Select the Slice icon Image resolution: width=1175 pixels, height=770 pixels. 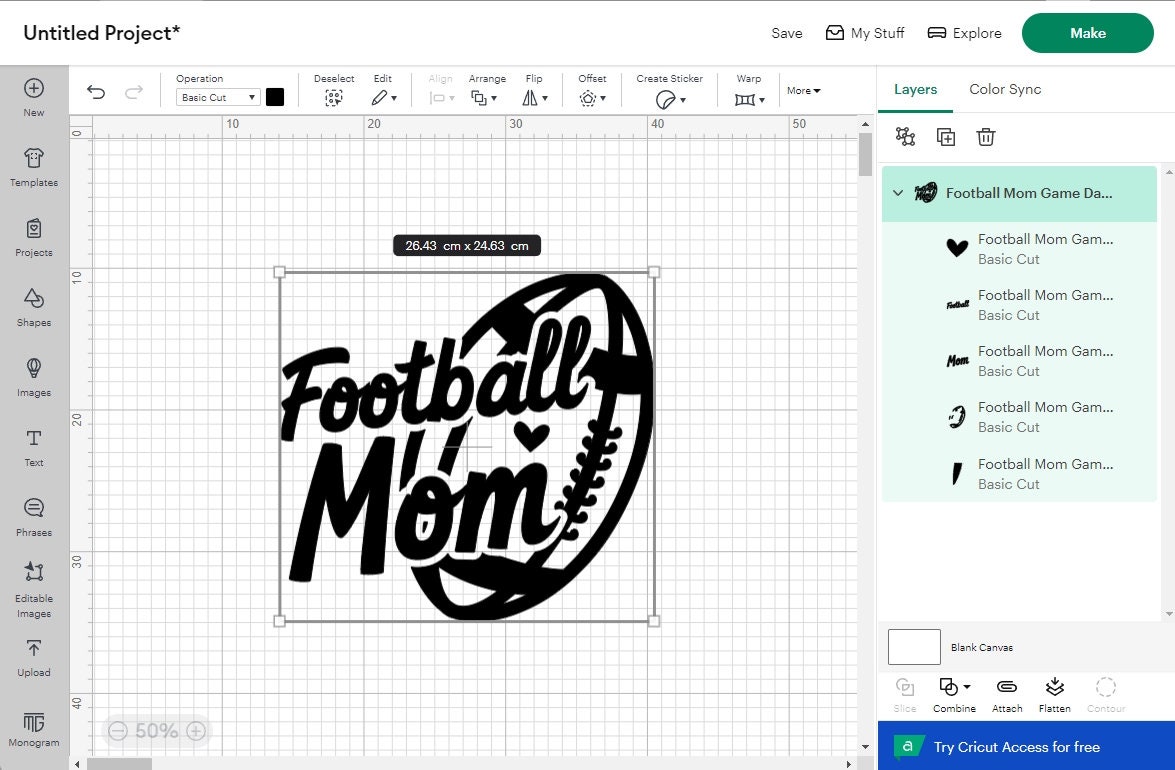(904, 694)
